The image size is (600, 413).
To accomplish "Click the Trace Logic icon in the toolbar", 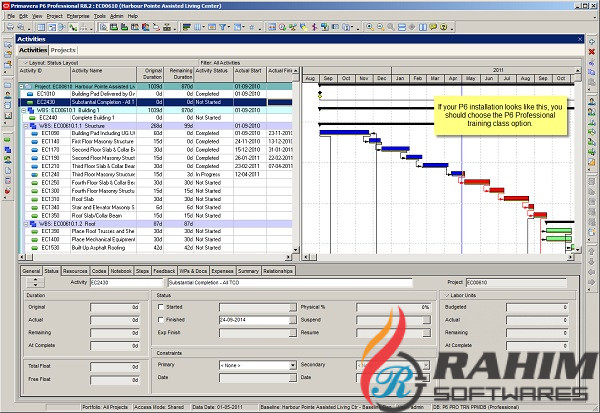I will [x=156, y=27].
